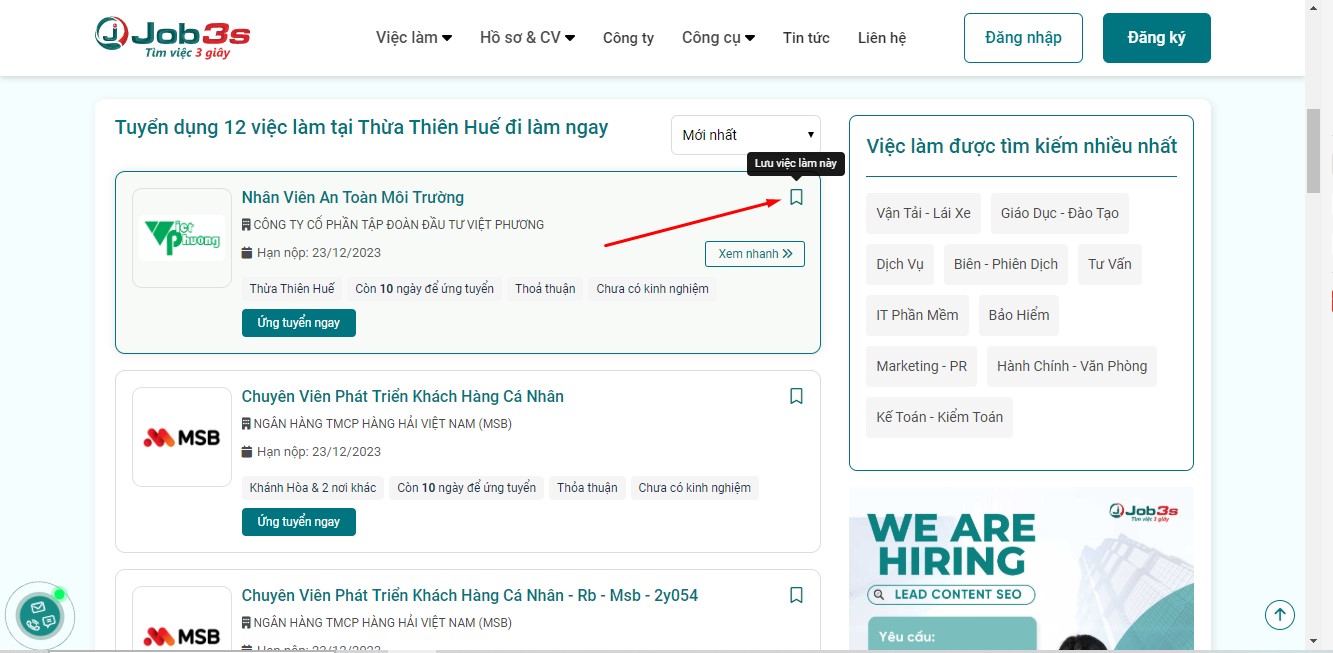
Task: Click Ứng tuyển ngay on the first job
Action: tap(298, 322)
